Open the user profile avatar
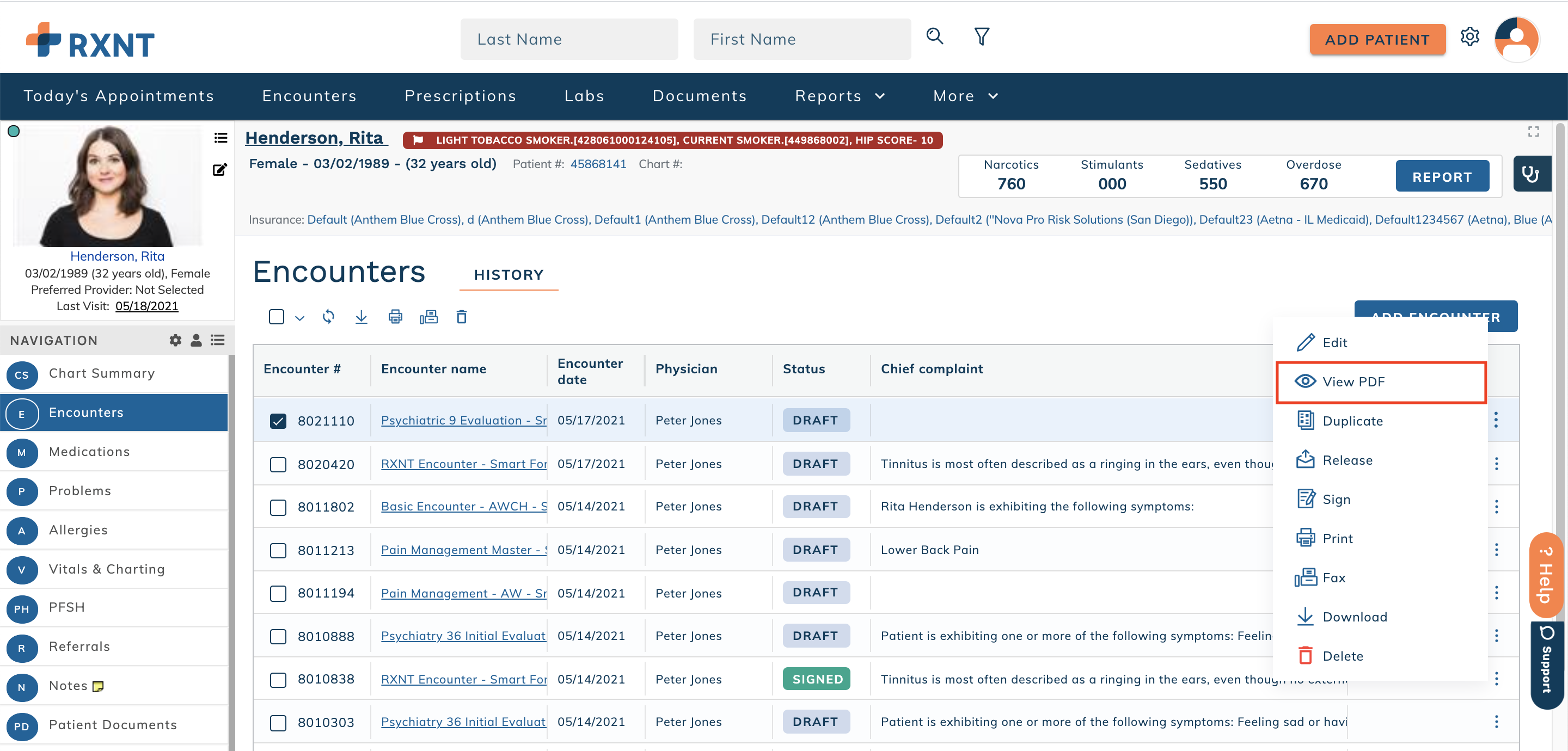Viewport: 1568px width, 751px height. (x=1516, y=39)
